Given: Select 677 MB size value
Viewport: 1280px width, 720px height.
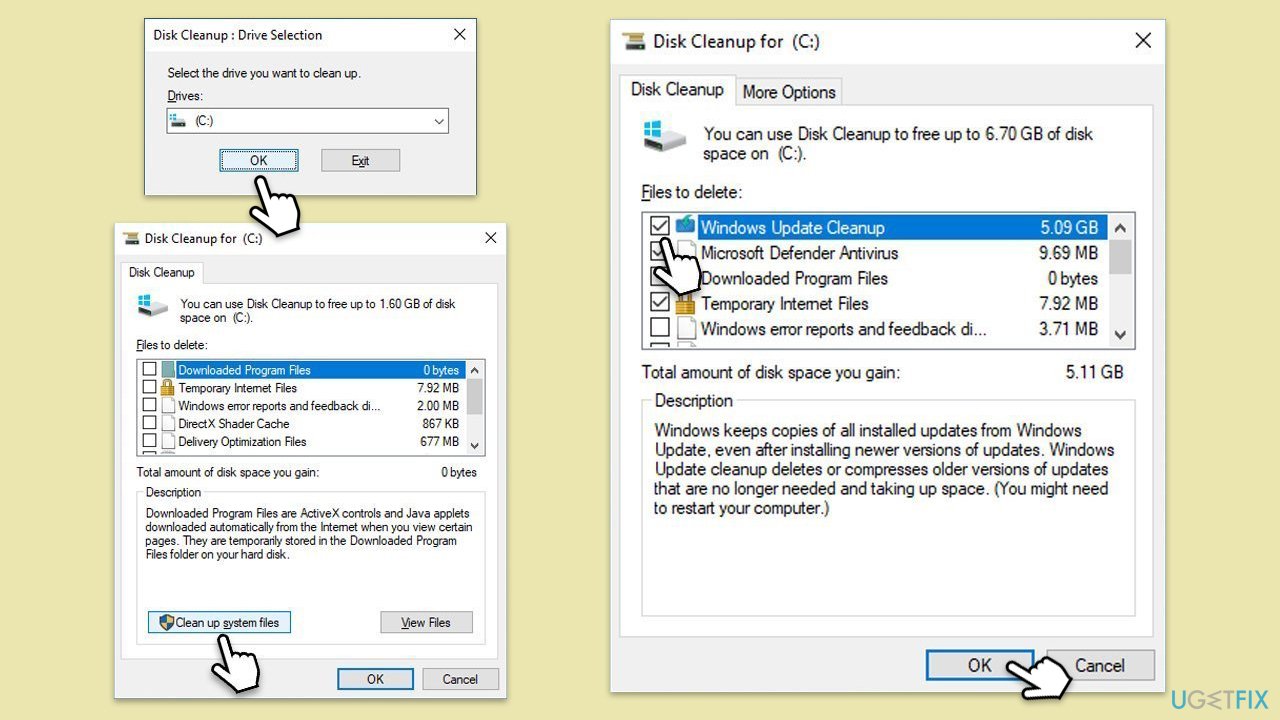Looking at the screenshot, I should (x=439, y=442).
